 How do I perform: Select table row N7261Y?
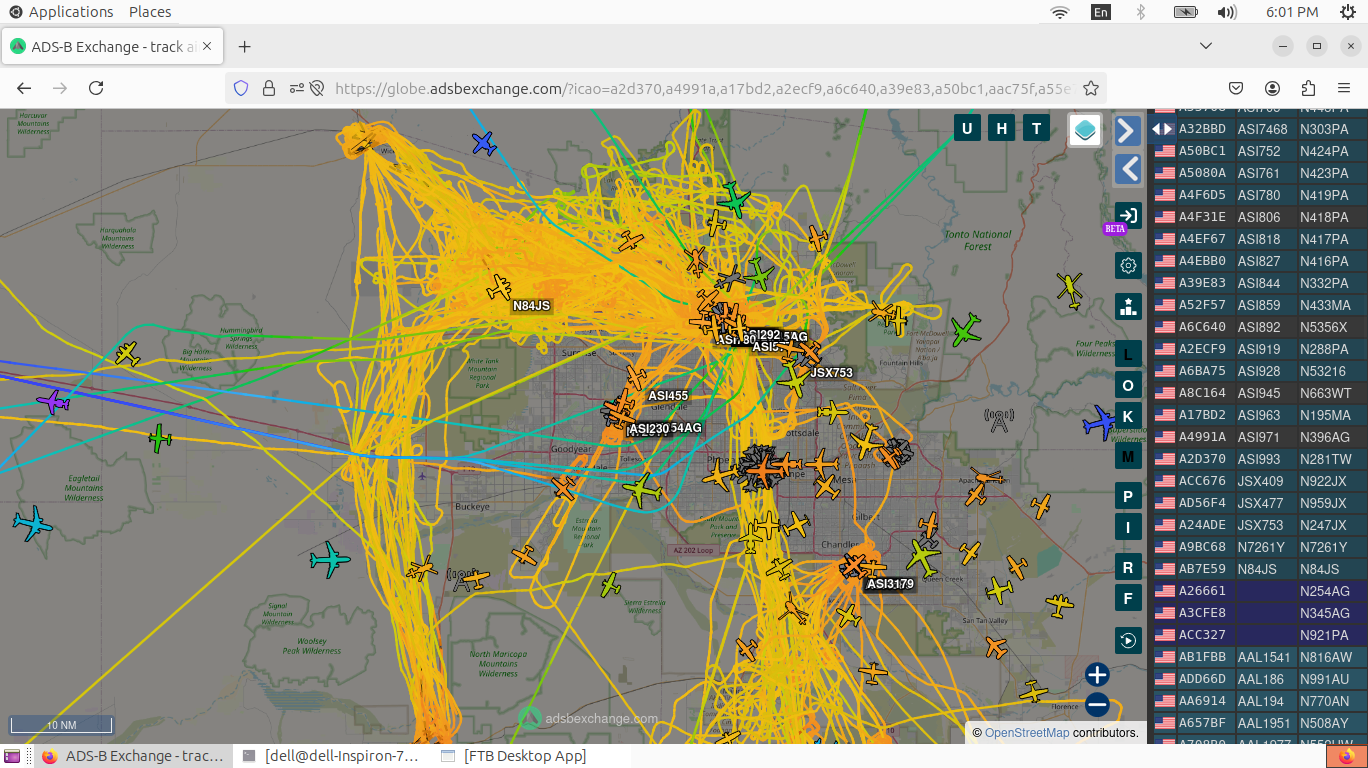(1260, 547)
